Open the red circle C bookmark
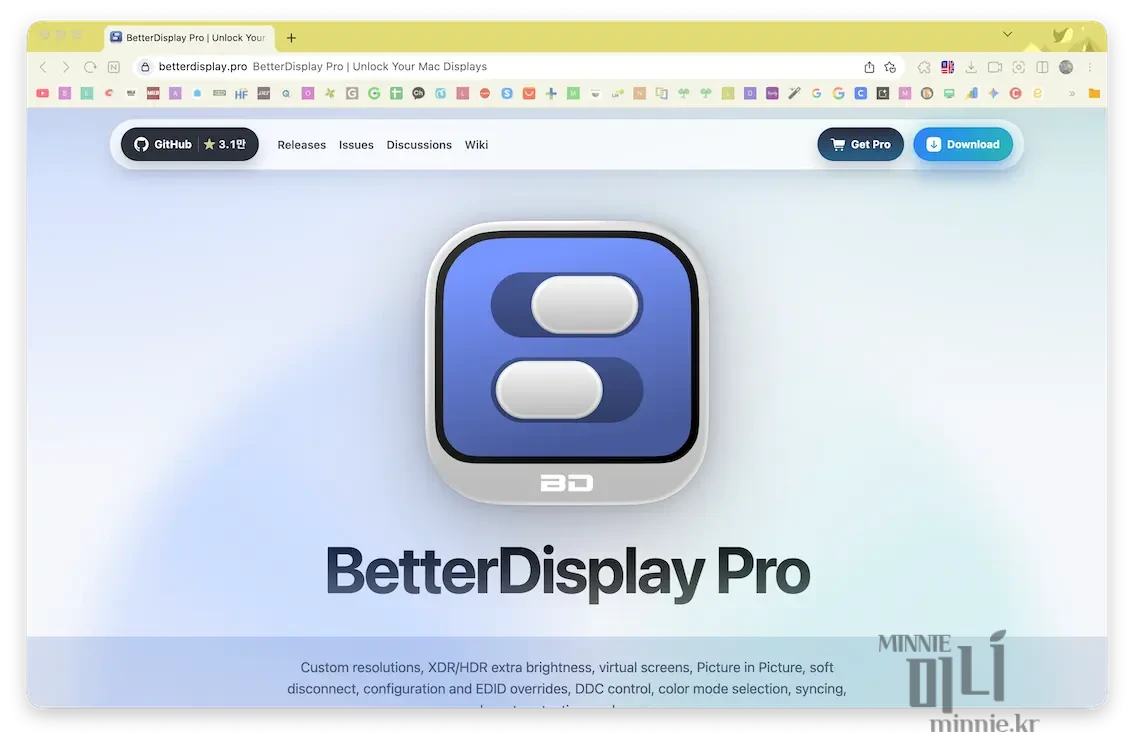 (x=1015, y=93)
